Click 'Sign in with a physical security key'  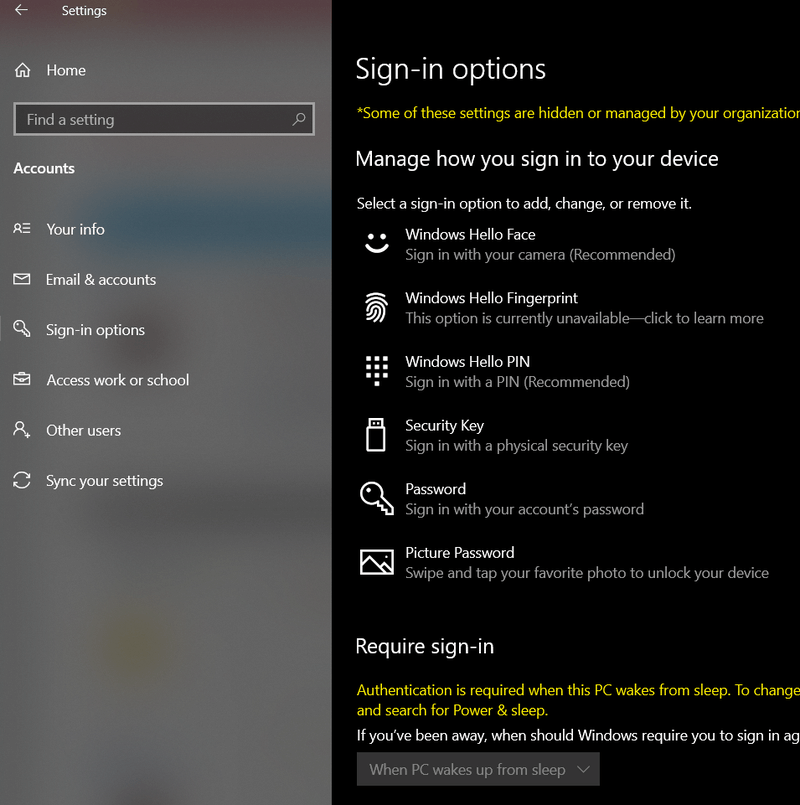[517, 446]
